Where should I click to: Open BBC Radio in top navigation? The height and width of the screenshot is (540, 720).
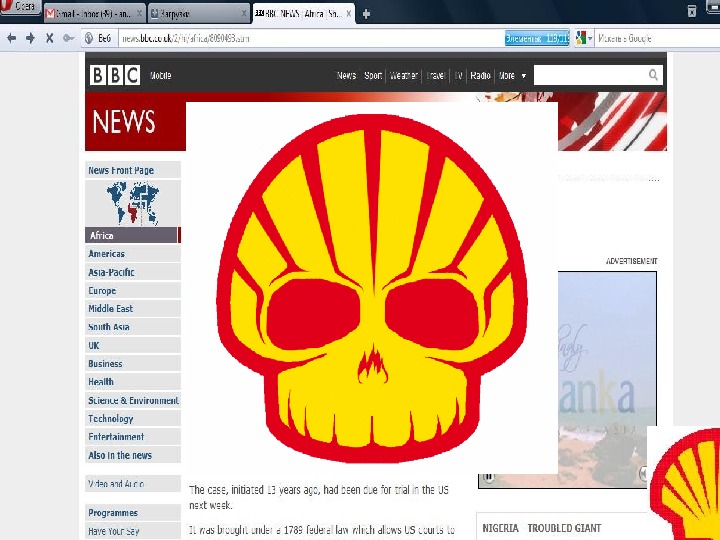(480, 75)
